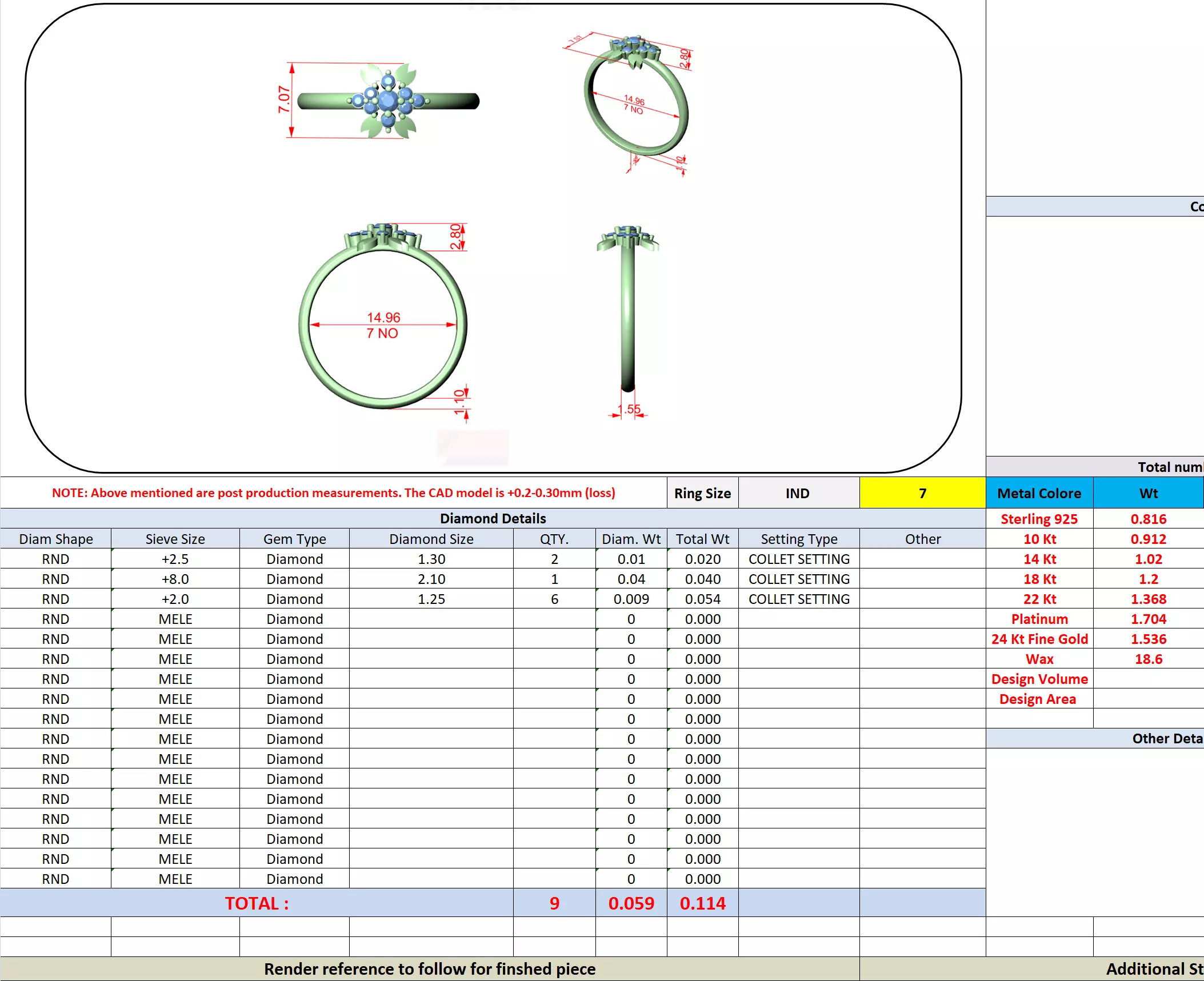The width and height of the screenshot is (1204, 981).
Task: Select the IND ring size cell
Action: pyautogui.click(x=798, y=493)
